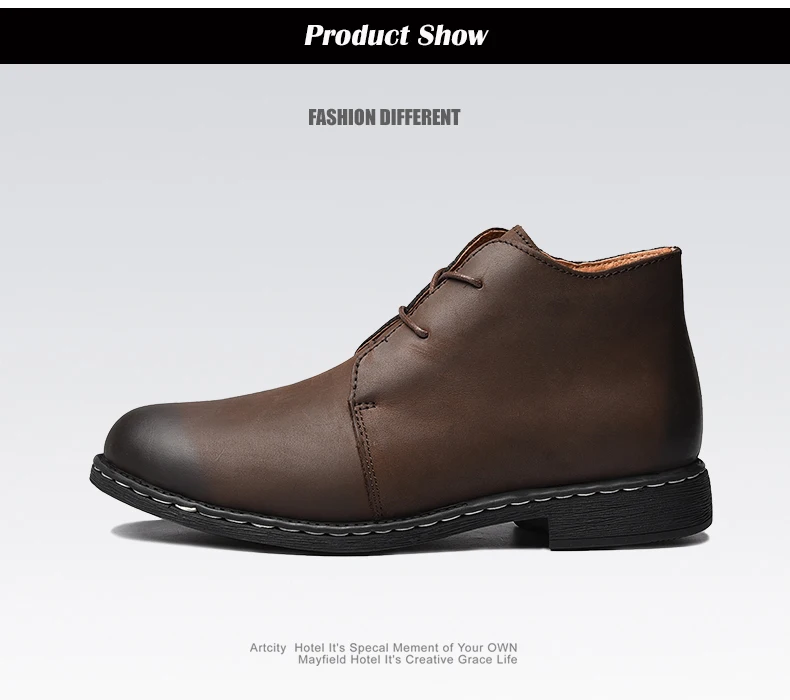Image resolution: width=790 pixels, height=700 pixels.
Task: Click the Artcity Hotel caption line
Action: coord(383,648)
